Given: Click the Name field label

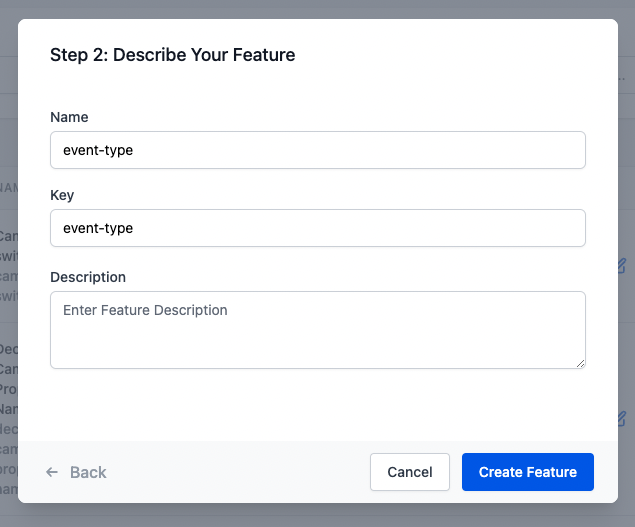Looking at the screenshot, I should (x=69, y=118).
